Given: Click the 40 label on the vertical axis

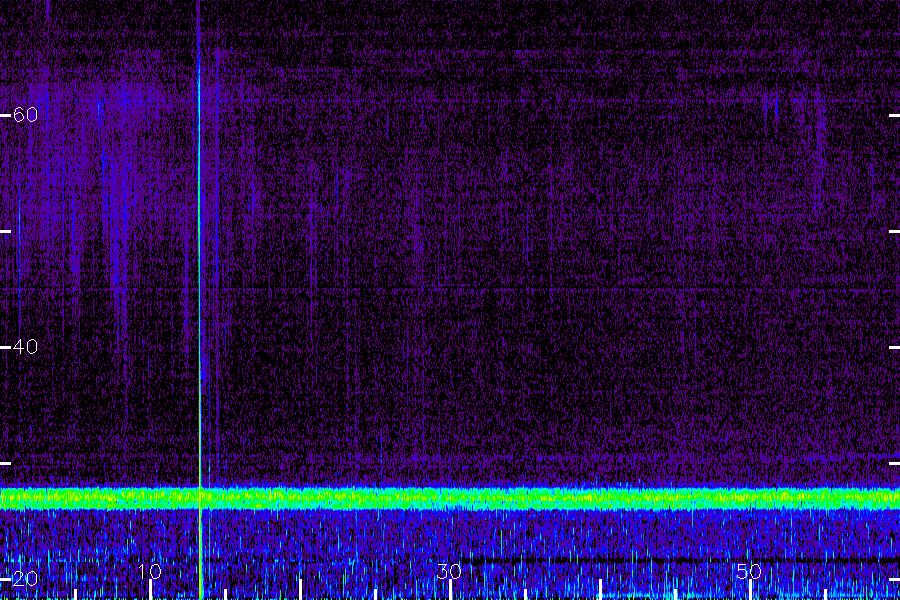Looking at the screenshot, I should click(x=25, y=347).
